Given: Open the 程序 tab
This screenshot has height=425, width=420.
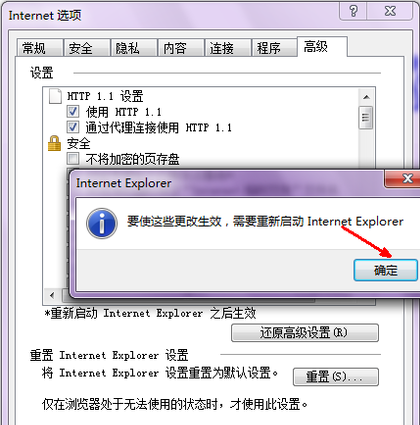Looking at the screenshot, I should click(275, 48).
